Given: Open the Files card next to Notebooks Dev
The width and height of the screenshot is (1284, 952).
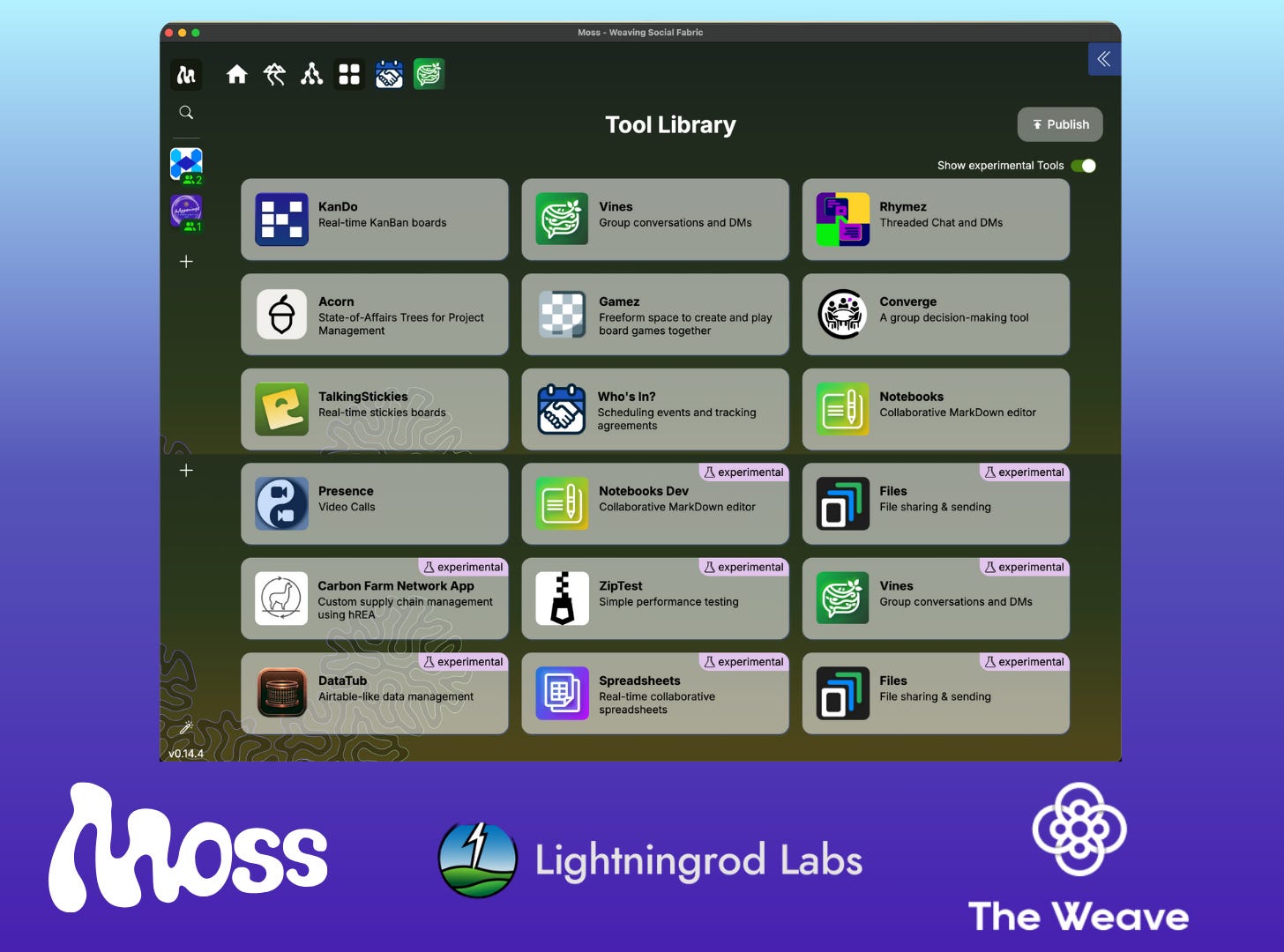Looking at the screenshot, I should coord(936,503).
